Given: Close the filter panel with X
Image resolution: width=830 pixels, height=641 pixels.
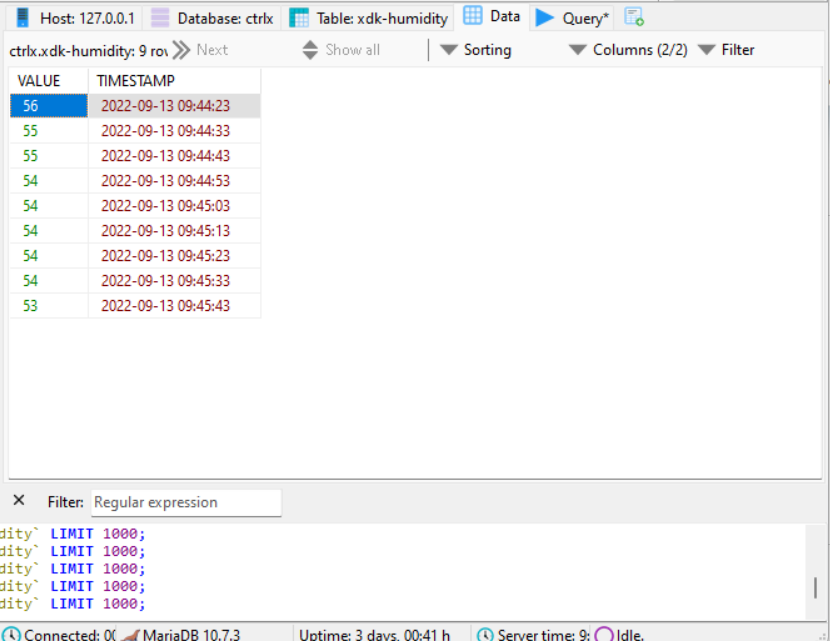Looking at the screenshot, I should pyautogui.click(x=19, y=501).
